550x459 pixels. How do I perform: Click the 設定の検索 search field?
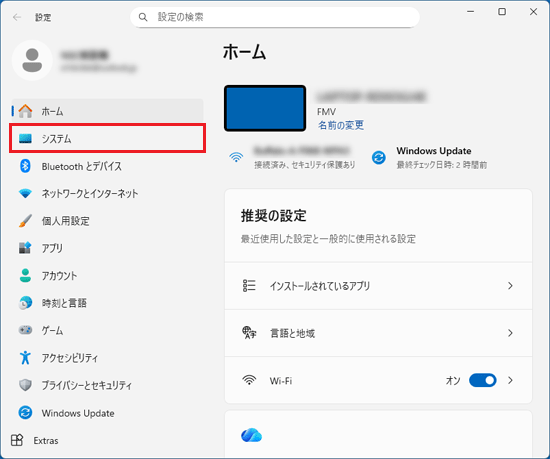[275, 17]
